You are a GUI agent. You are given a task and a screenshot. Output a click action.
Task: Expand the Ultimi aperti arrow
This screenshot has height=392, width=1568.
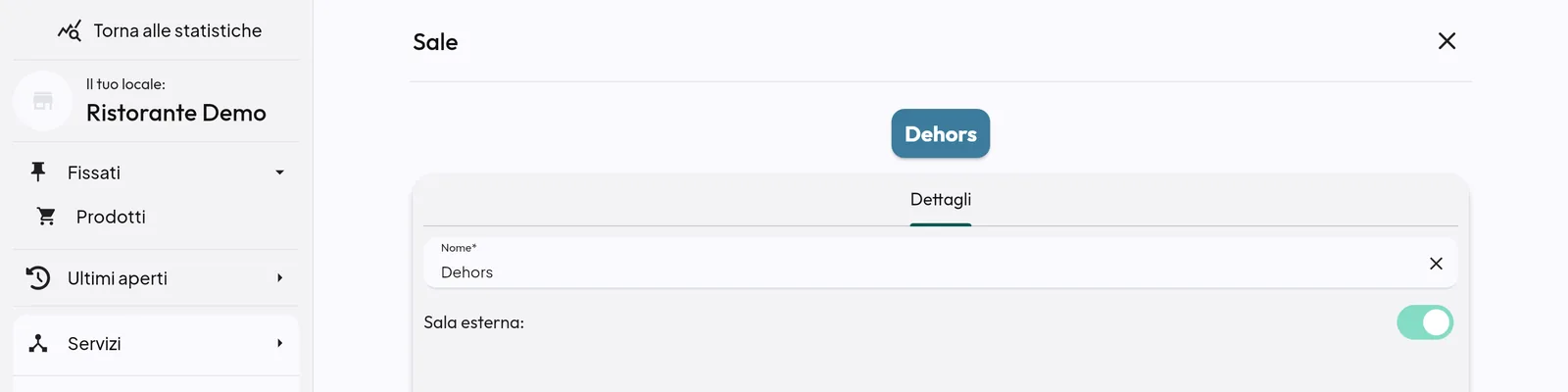coord(279,278)
